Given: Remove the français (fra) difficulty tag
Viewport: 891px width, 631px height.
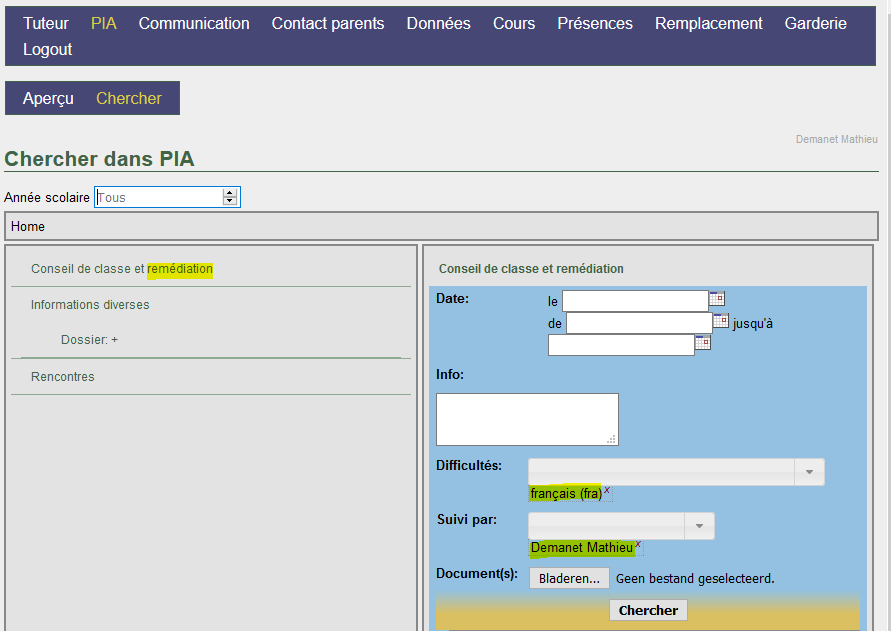Looking at the screenshot, I should pyautogui.click(x=607, y=490).
